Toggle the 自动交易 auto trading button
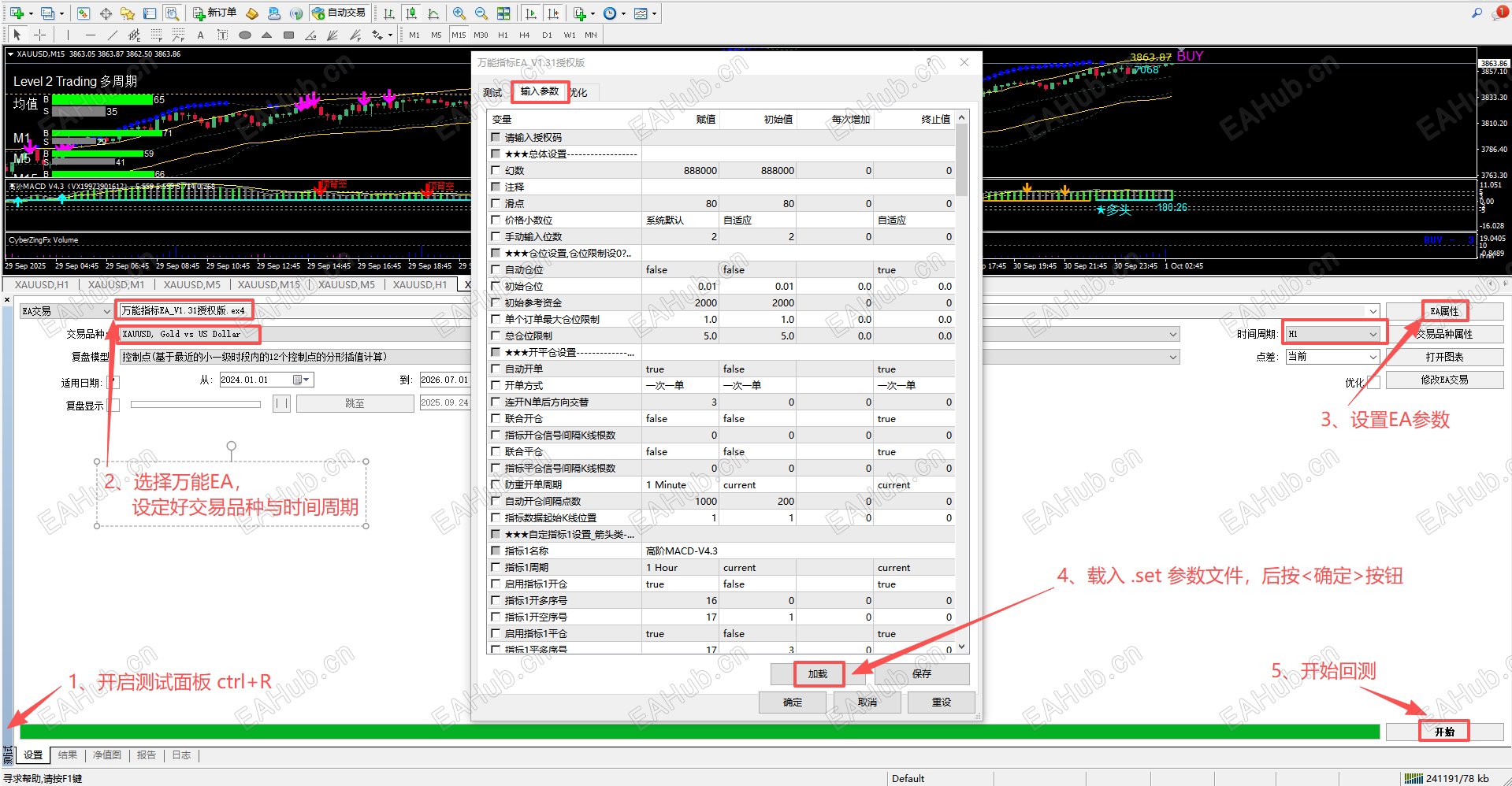 (x=339, y=13)
